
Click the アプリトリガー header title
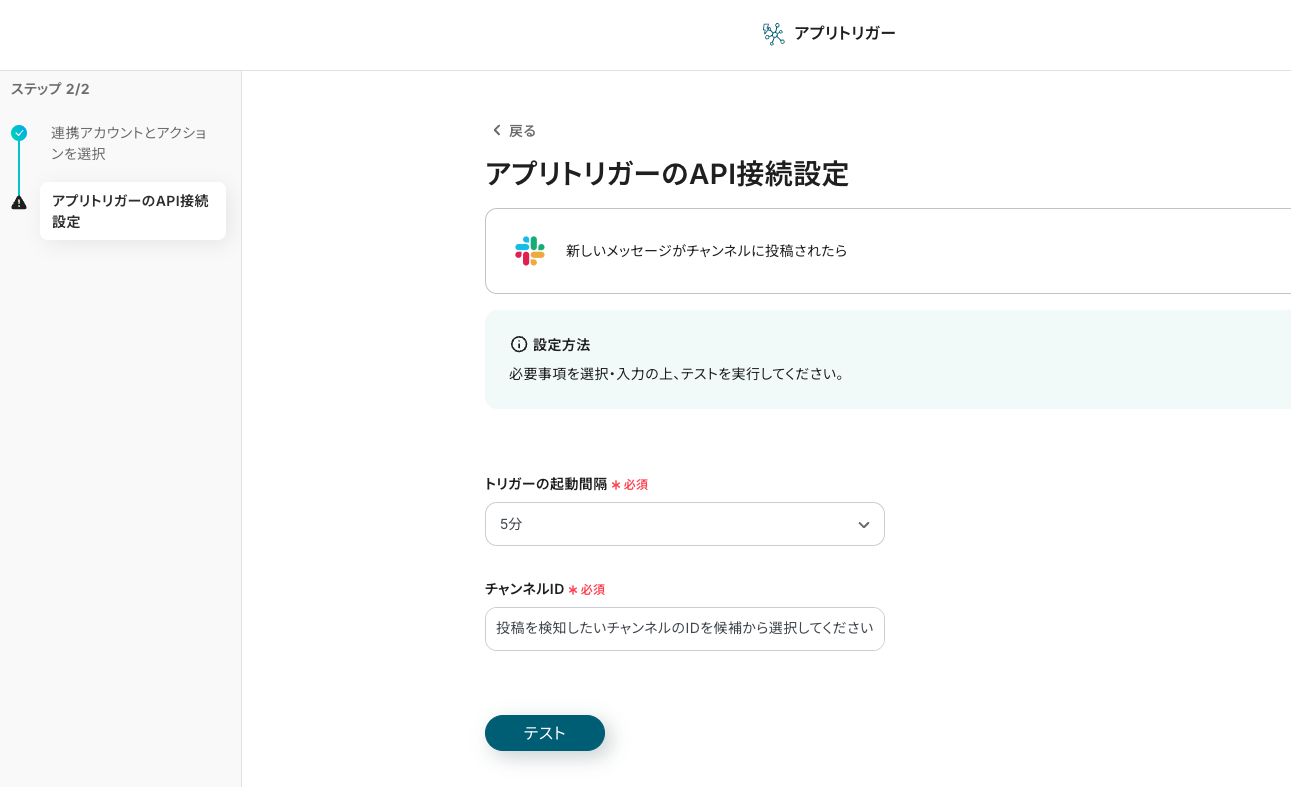(x=844, y=34)
